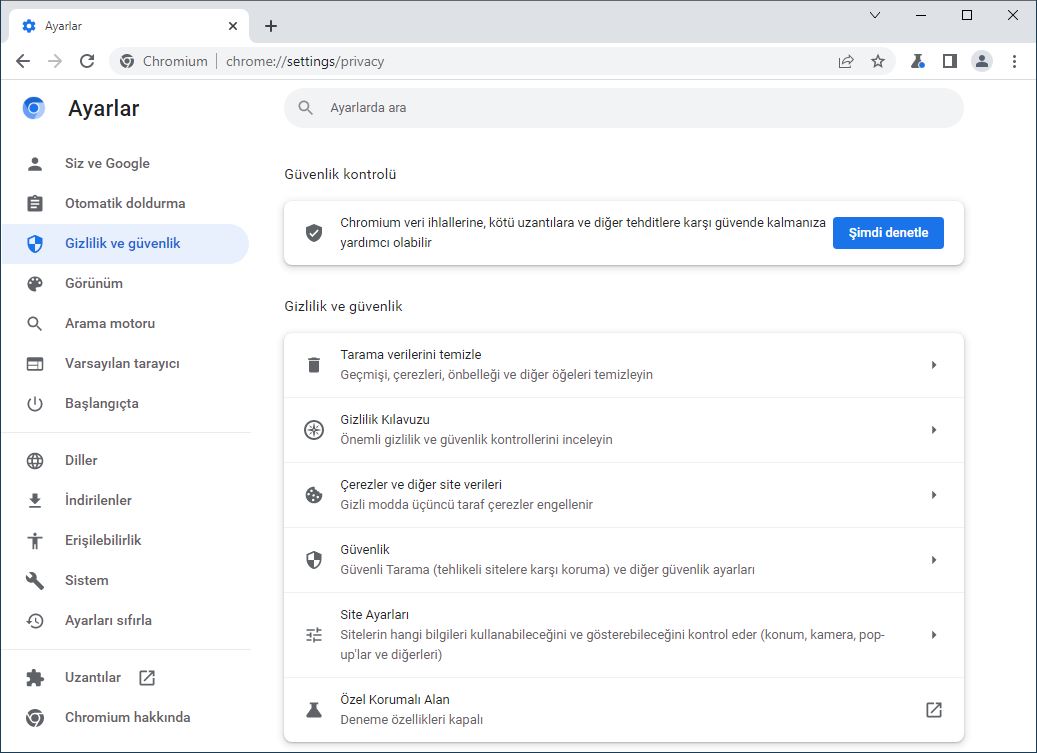
Task: Click the back navigation arrow
Action: pyautogui.click(x=23, y=61)
